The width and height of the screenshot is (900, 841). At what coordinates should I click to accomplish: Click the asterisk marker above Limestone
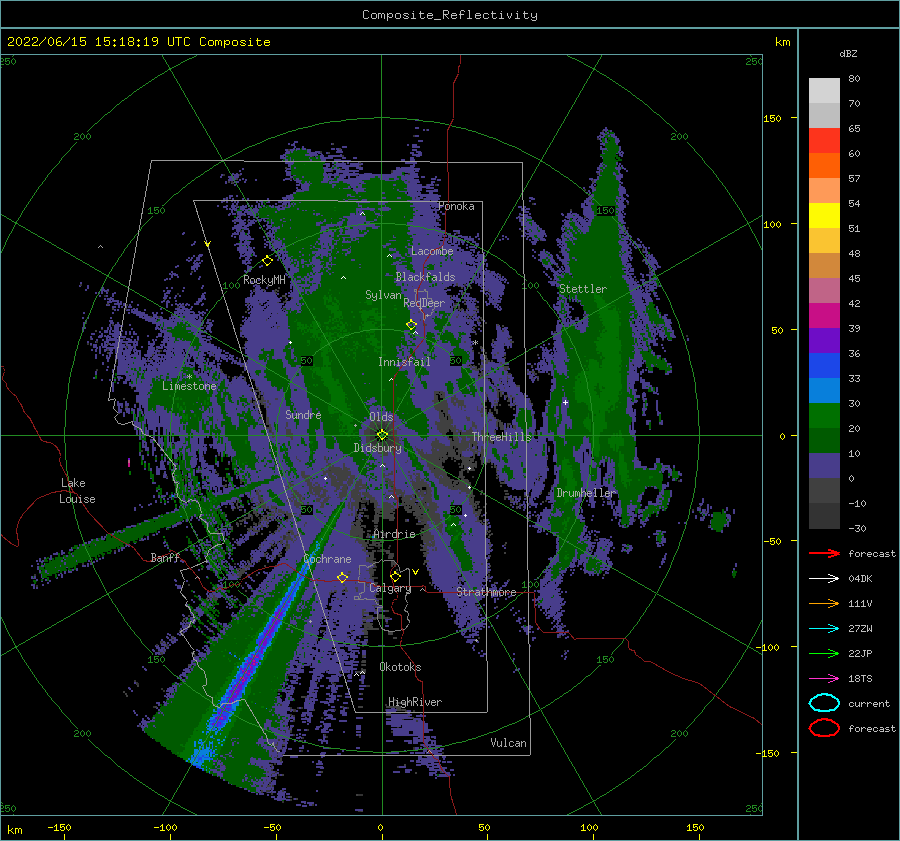click(189, 377)
